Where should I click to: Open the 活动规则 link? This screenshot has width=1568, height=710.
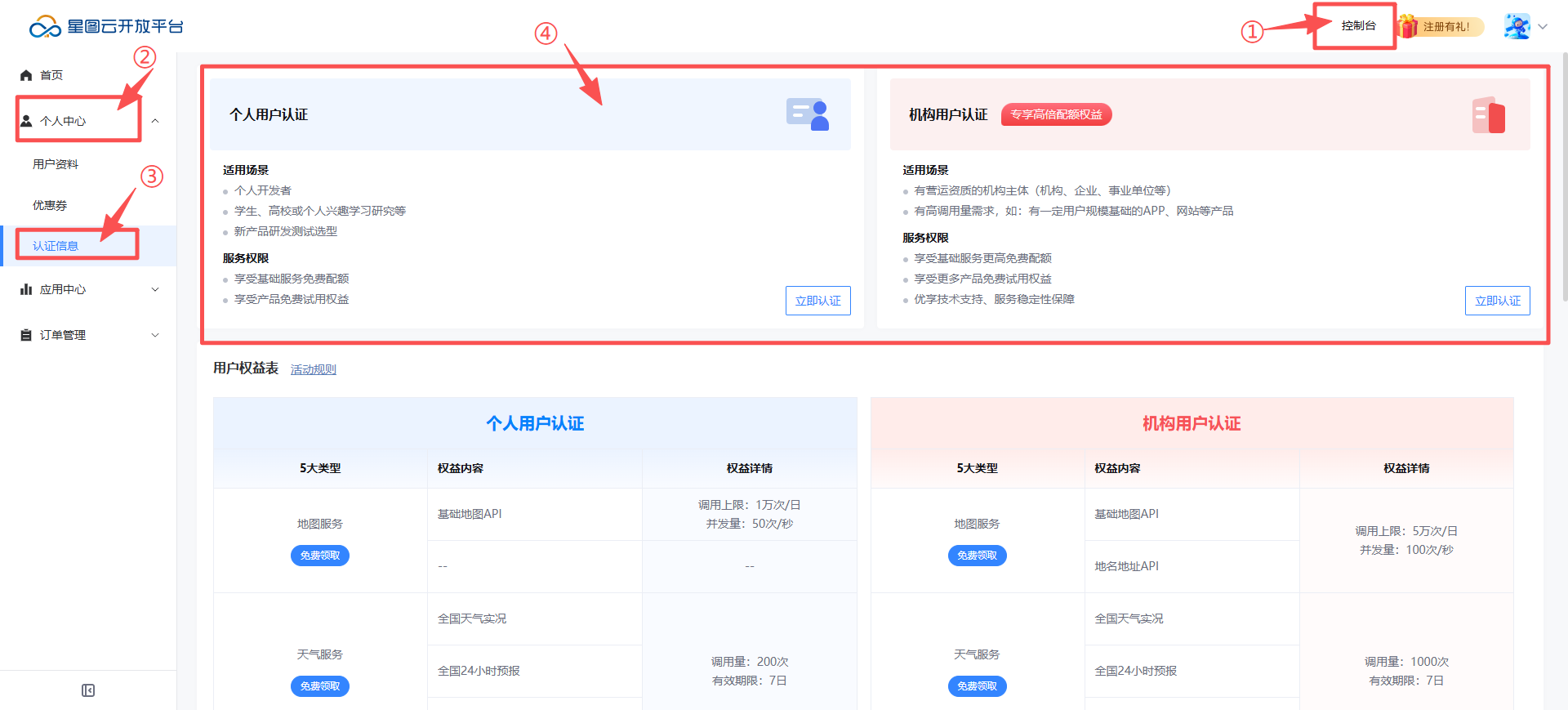tap(314, 369)
